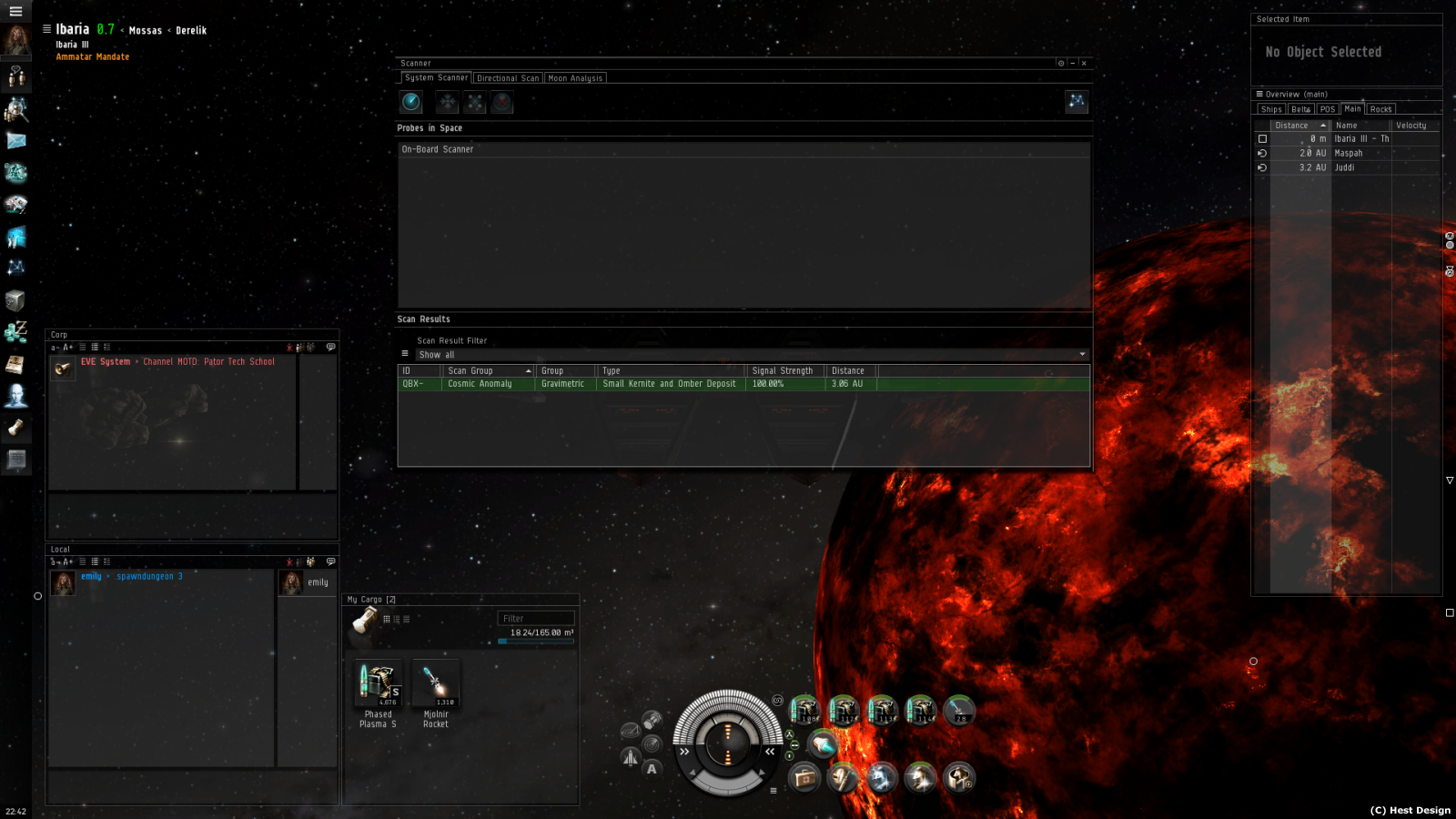The width and height of the screenshot is (1456, 819).
Task: Increase font size in Local chat
Action: pos(68,562)
